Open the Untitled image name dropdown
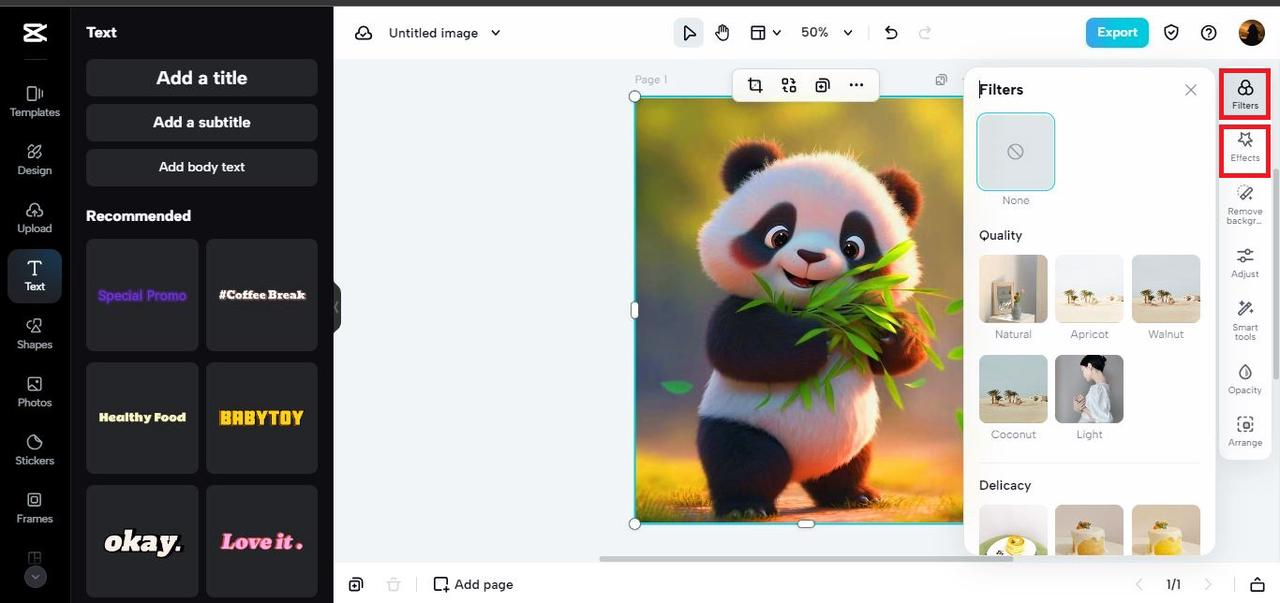The image size is (1280, 603). [x=445, y=33]
